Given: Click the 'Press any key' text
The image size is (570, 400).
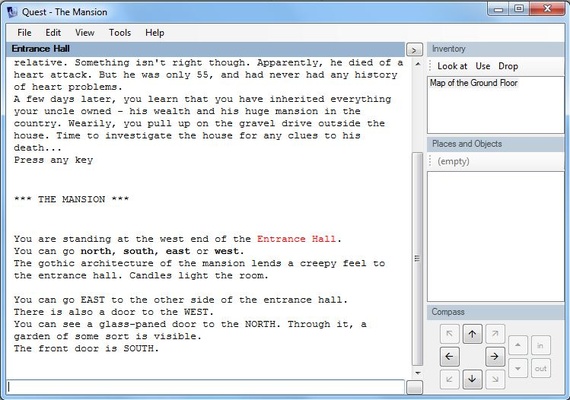Looking at the screenshot, I should (x=53, y=160).
